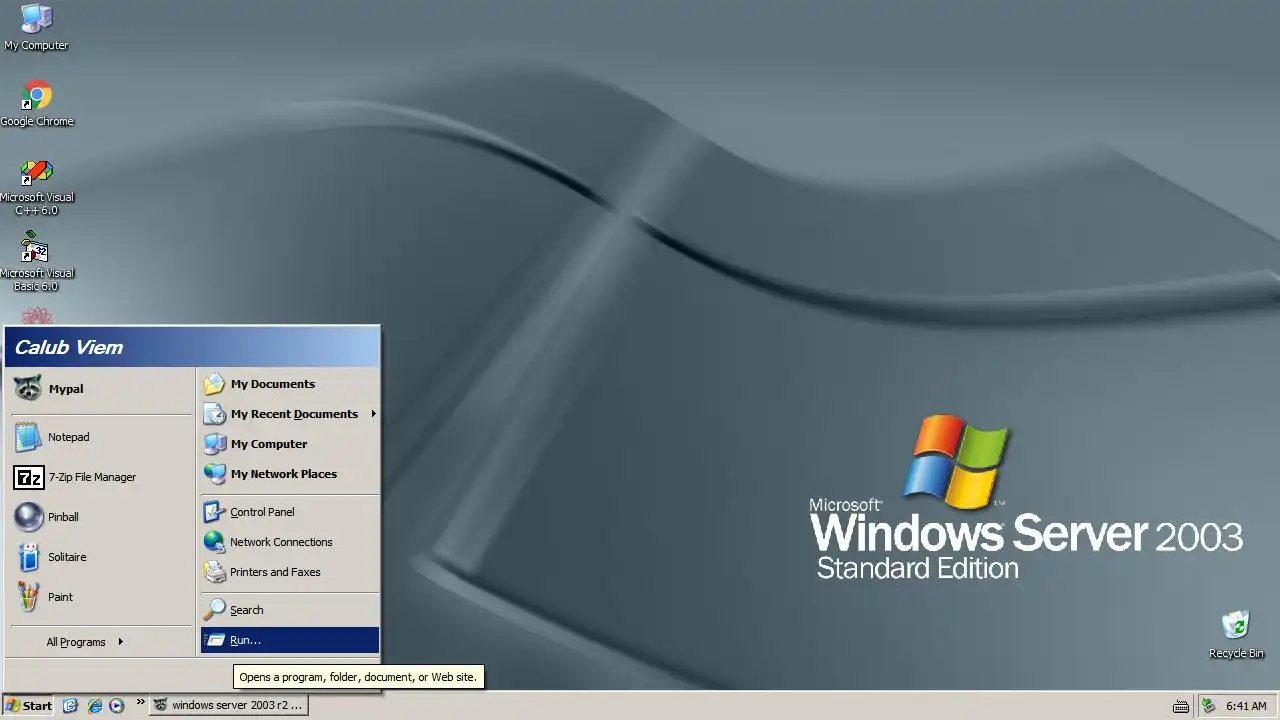The image size is (1280, 720).
Task: Click the 6:41 AM taskbar clock
Action: (1246, 706)
